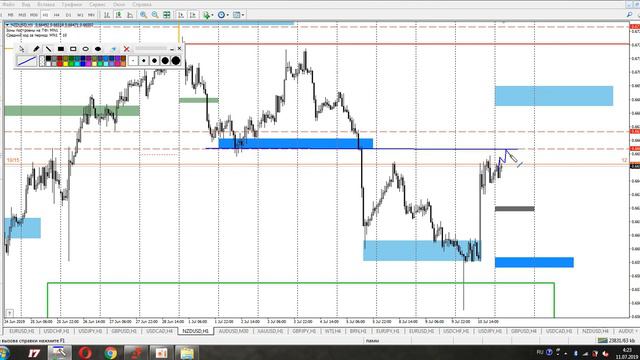Select the outlined rectangle shape tool
The height and width of the screenshot is (360, 640).
point(73,49)
